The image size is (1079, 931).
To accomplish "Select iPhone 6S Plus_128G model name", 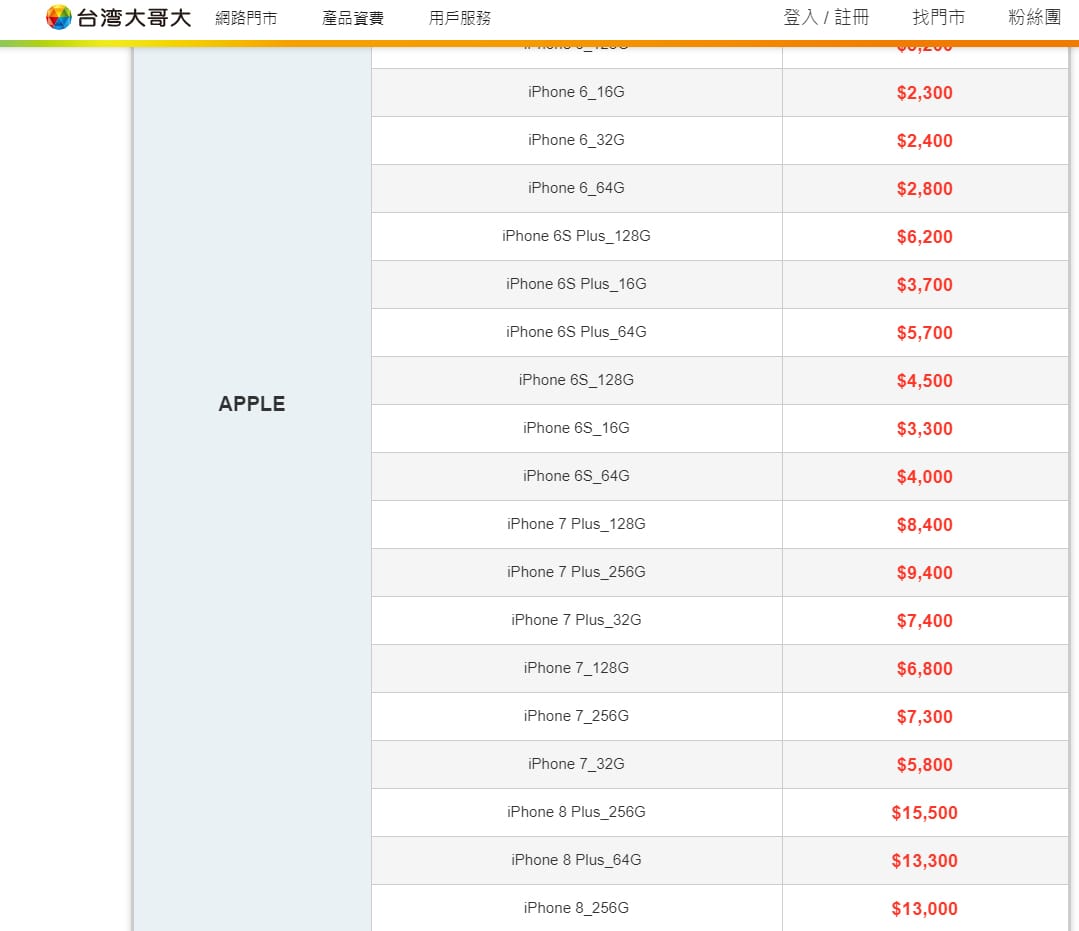I will (x=576, y=236).
